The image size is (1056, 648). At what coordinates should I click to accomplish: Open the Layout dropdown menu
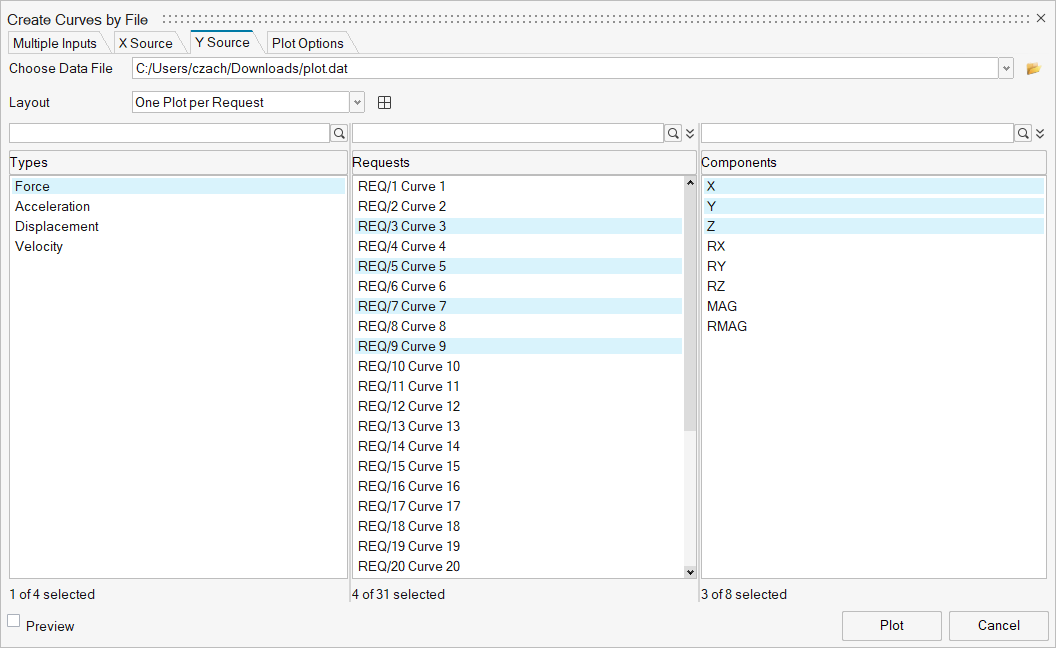(x=357, y=103)
